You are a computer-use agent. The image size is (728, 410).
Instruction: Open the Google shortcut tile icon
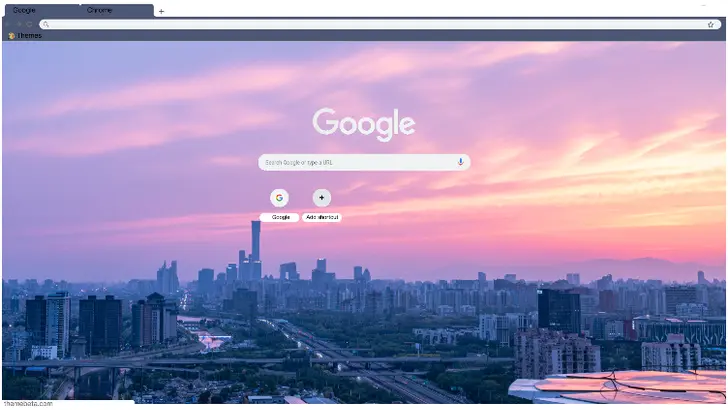tap(279, 198)
